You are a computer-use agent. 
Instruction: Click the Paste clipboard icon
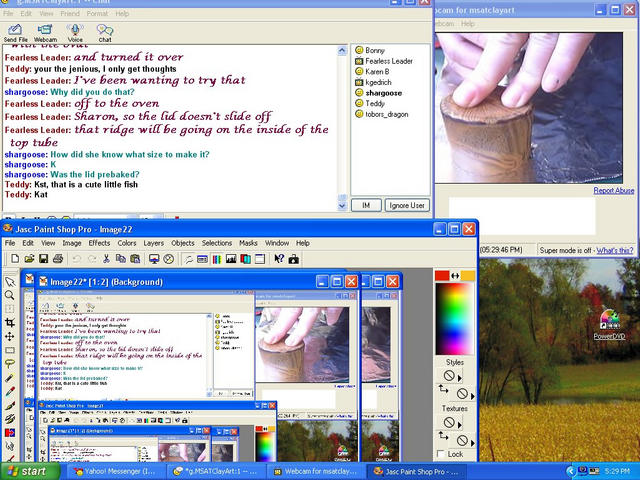(135, 259)
